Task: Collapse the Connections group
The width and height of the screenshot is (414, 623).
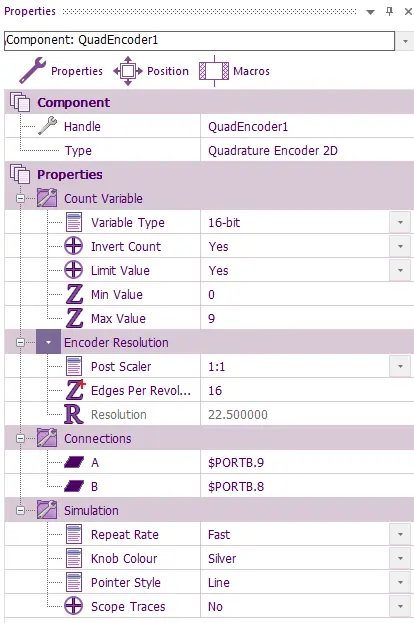Action: 20,438
